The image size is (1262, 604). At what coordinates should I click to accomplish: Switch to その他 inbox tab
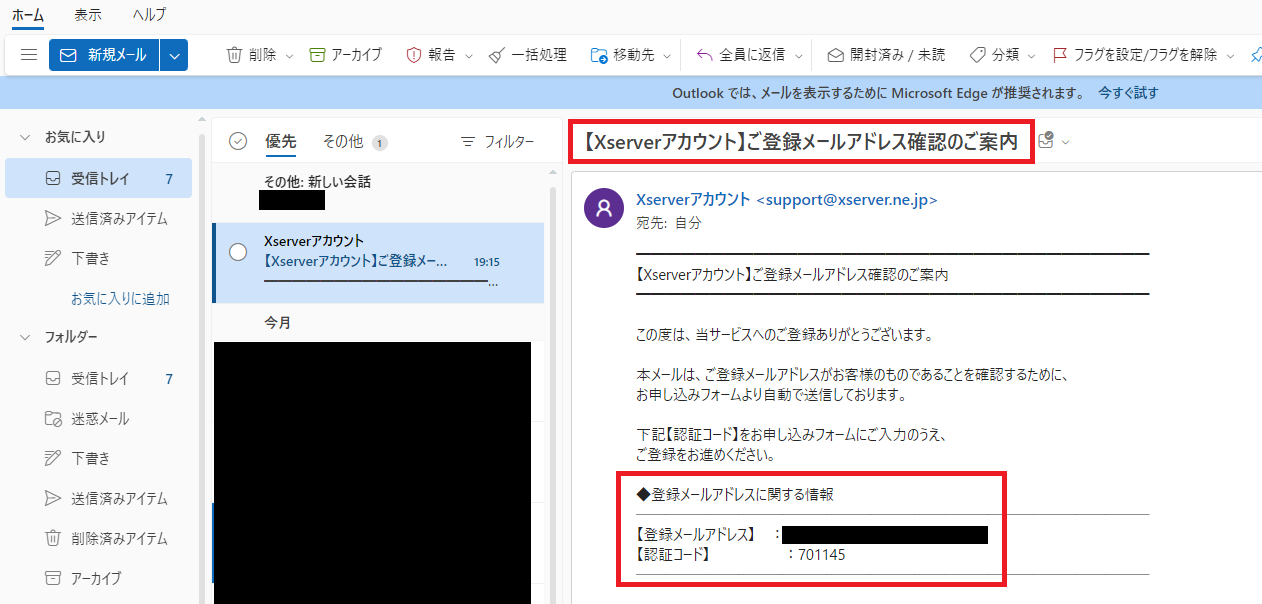(343, 142)
